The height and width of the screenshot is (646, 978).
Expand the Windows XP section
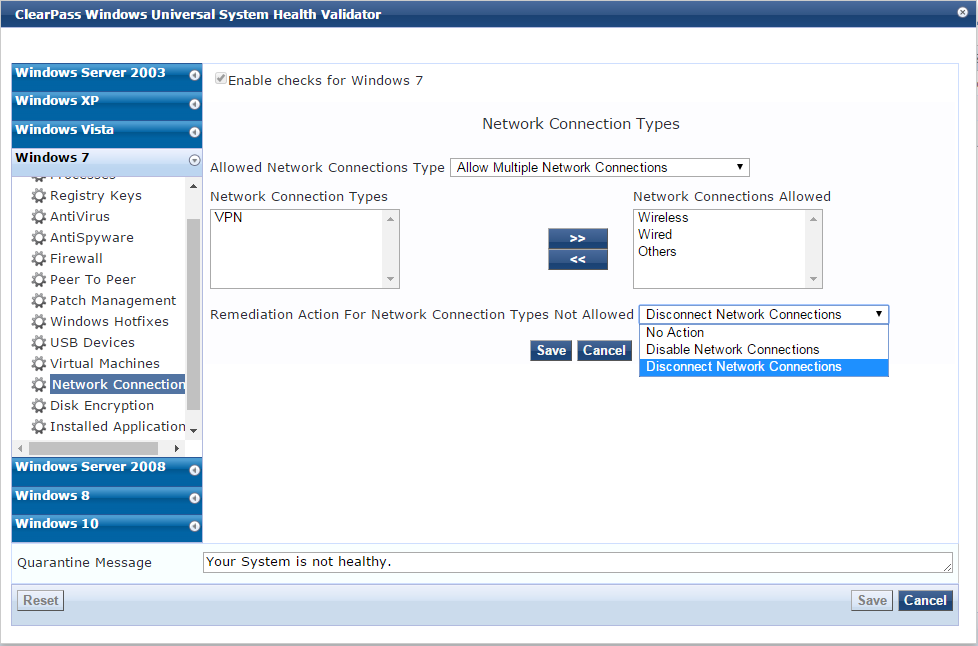coord(195,104)
